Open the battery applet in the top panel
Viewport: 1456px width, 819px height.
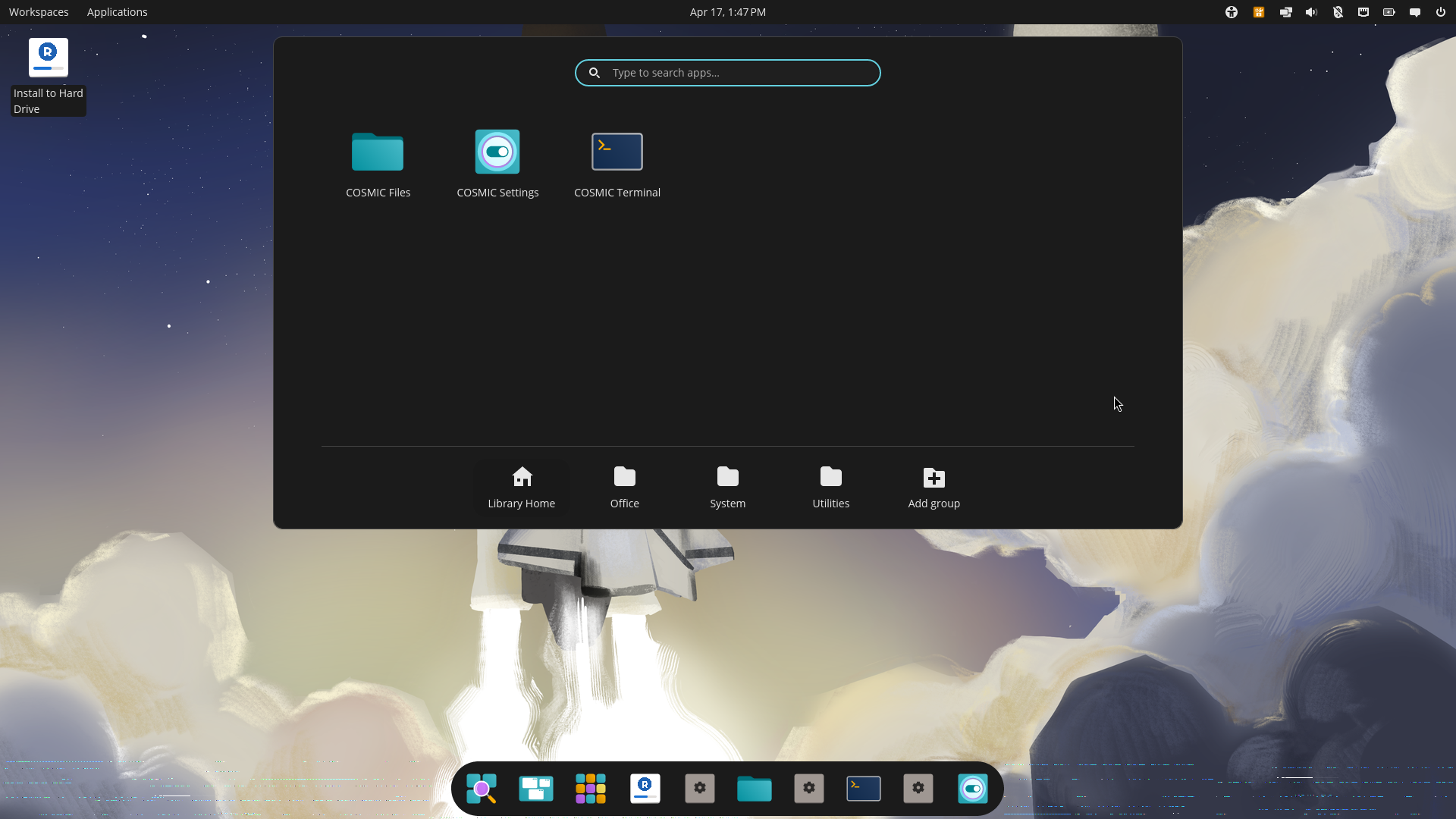click(1389, 12)
